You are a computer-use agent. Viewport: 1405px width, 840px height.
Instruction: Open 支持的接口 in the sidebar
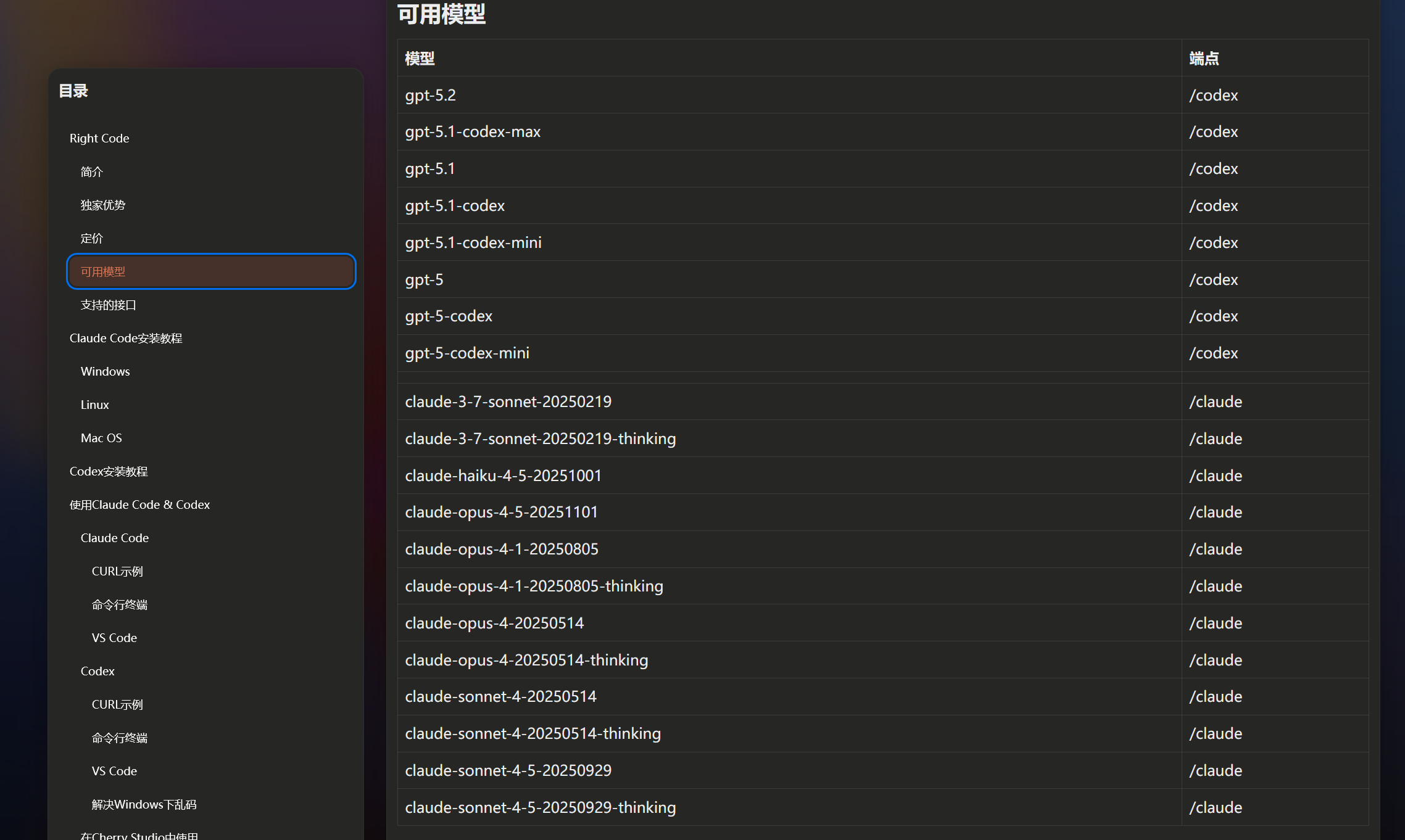[x=108, y=305]
